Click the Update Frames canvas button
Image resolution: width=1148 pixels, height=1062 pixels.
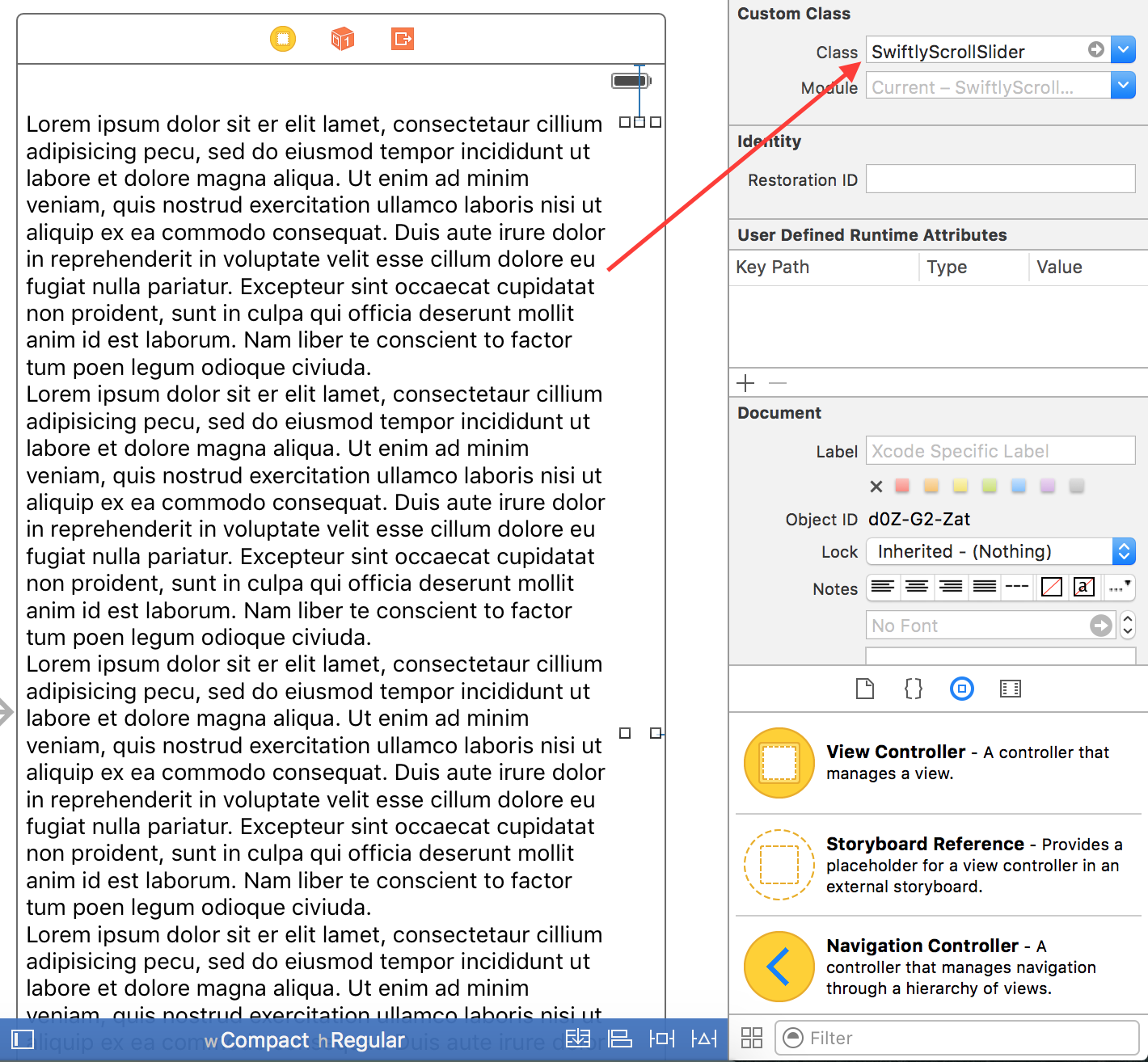coord(578,1039)
